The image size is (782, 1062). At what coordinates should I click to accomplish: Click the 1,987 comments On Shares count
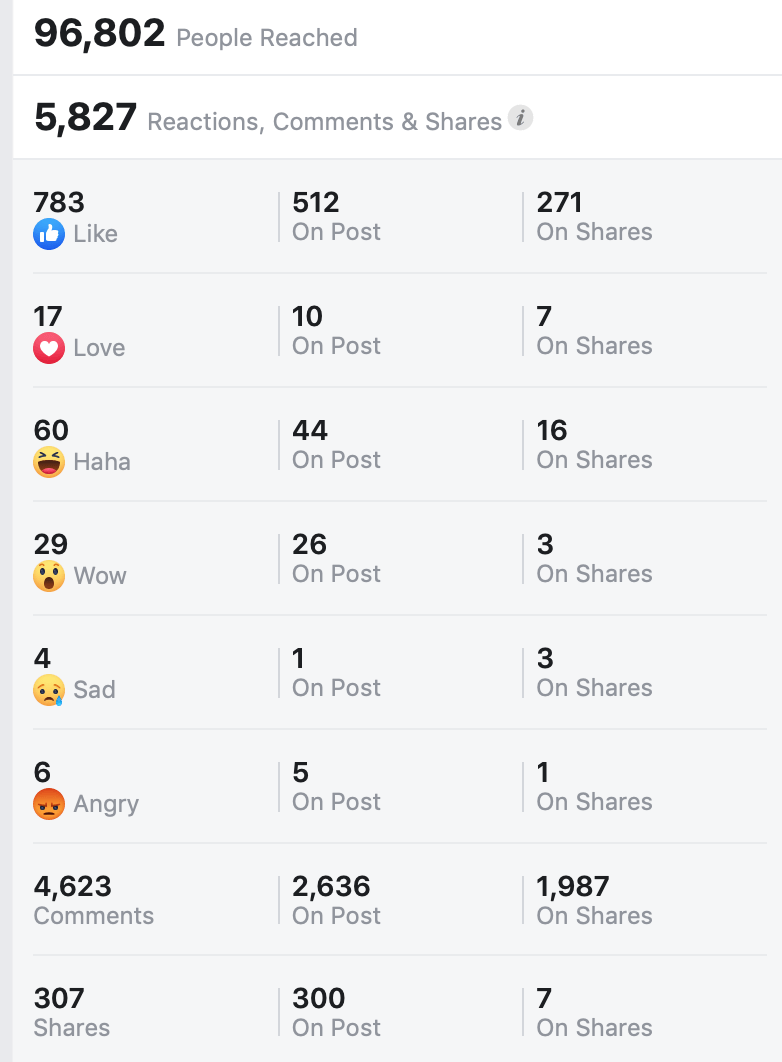click(573, 887)
